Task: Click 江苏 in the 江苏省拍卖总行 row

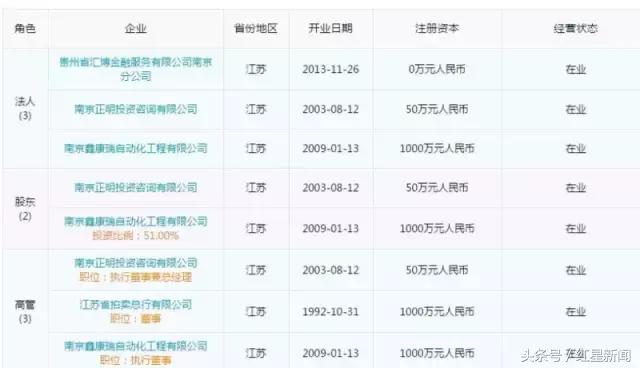Action: tap(256, 312)
